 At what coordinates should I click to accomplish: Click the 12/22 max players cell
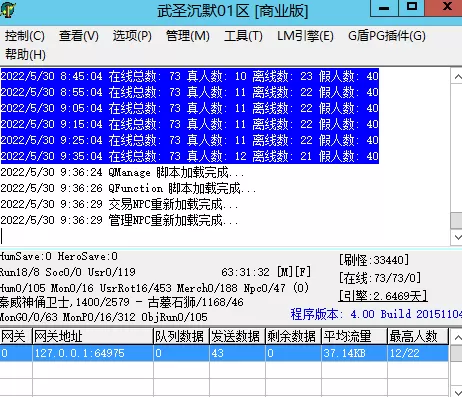pos(418,353)
